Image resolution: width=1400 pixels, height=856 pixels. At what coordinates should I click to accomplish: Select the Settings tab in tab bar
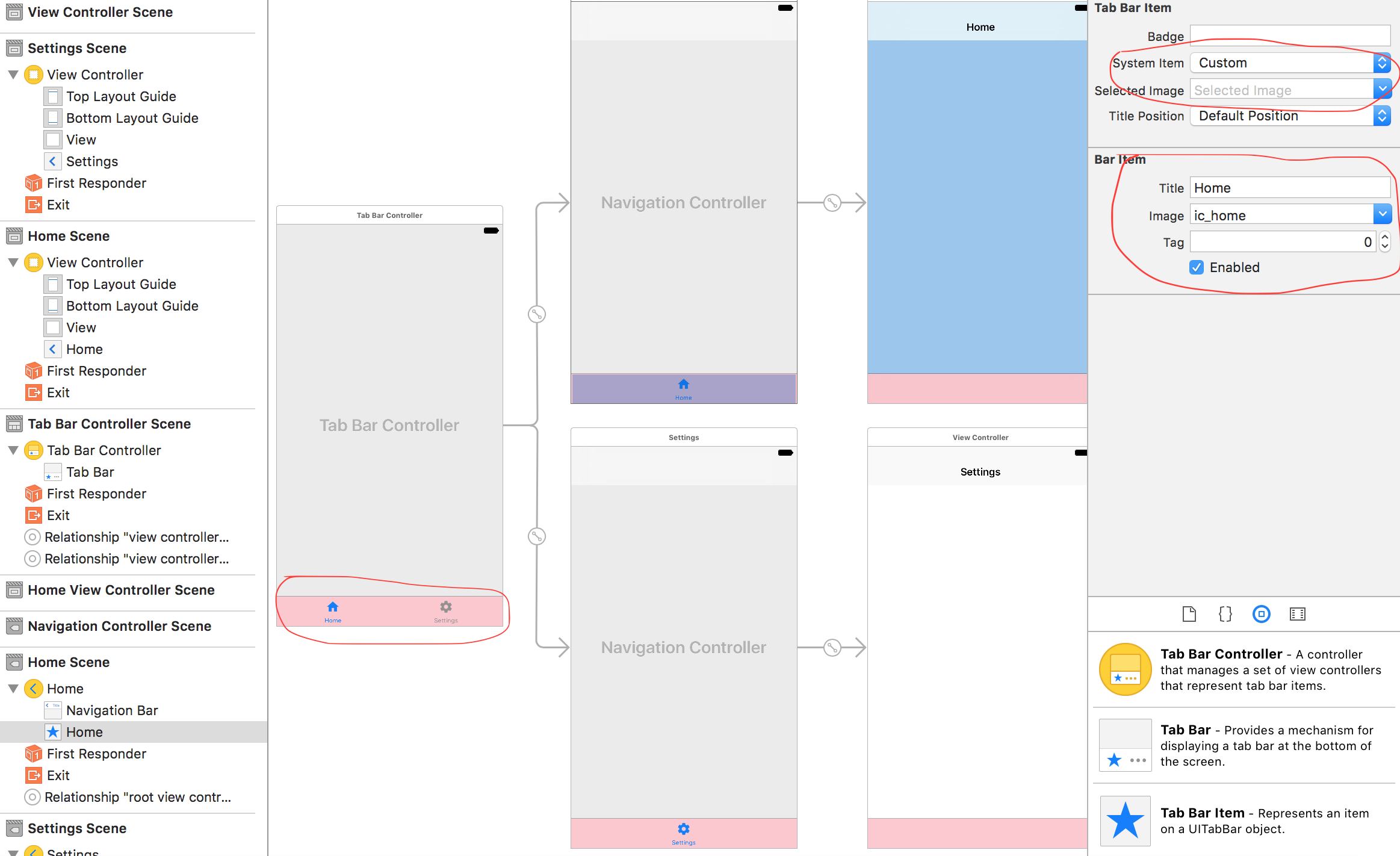pyautogui.click(x=445, y=611)
